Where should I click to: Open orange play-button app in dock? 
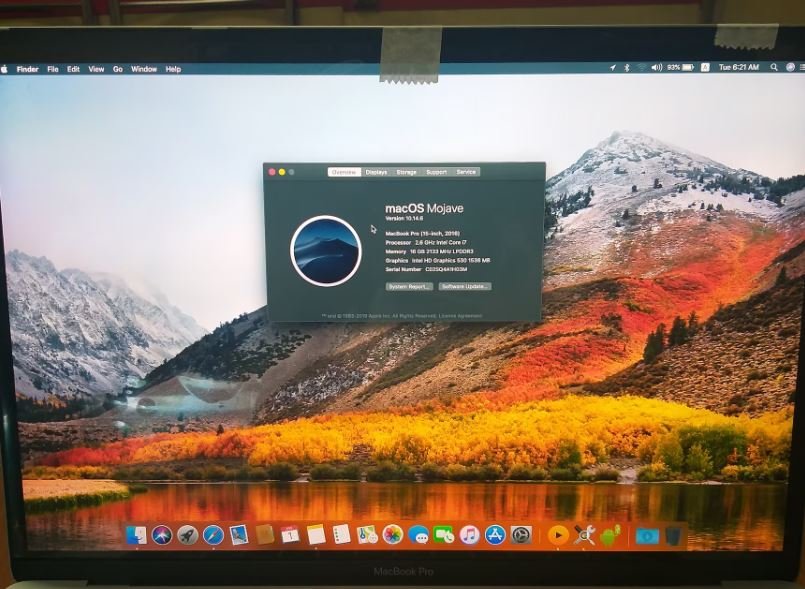(558, 535)
